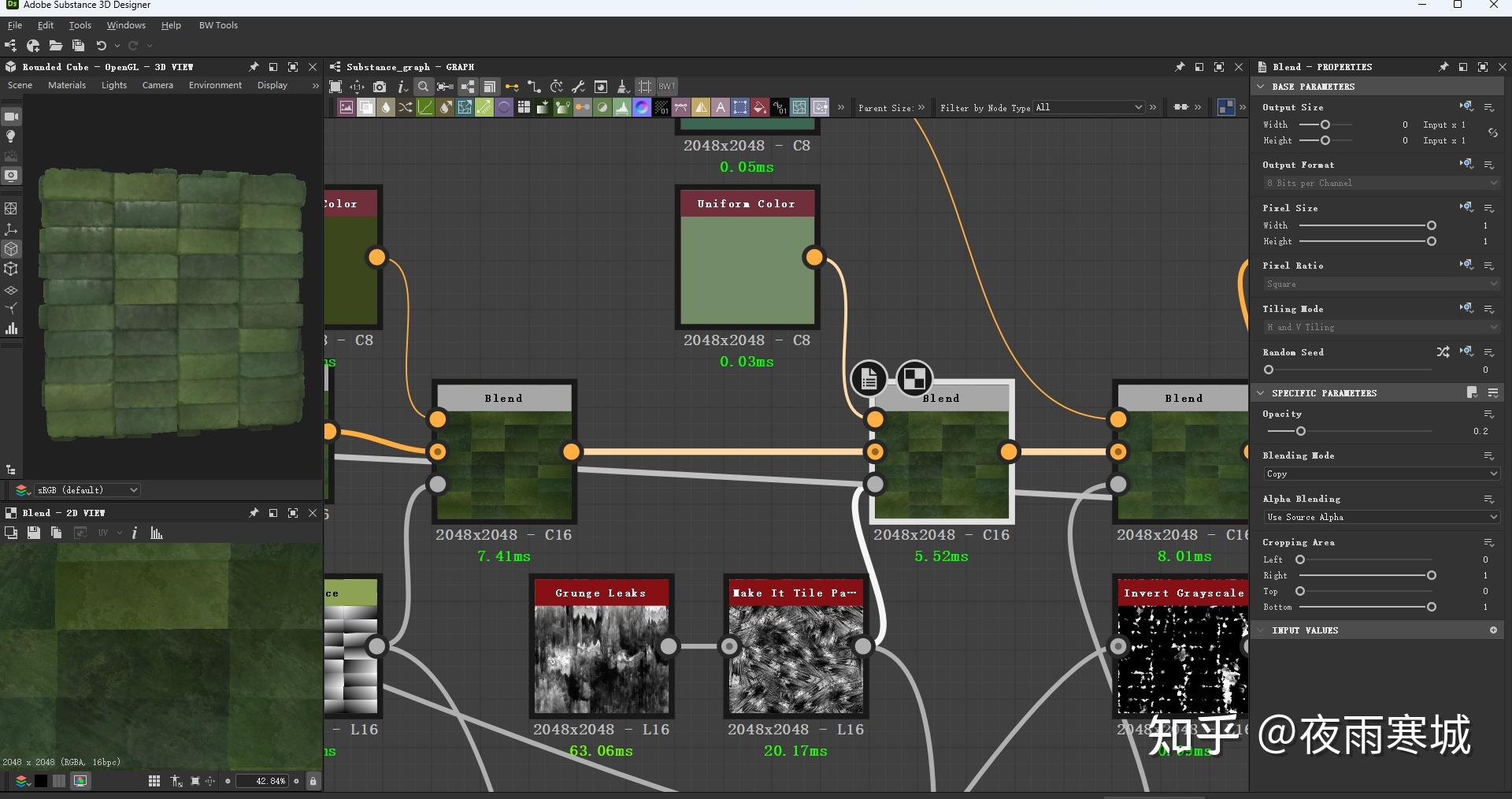The width and height of the screenshot is (1512, 799).
Task: Open the Materials menu in 3D view
Action: point(67,85)
